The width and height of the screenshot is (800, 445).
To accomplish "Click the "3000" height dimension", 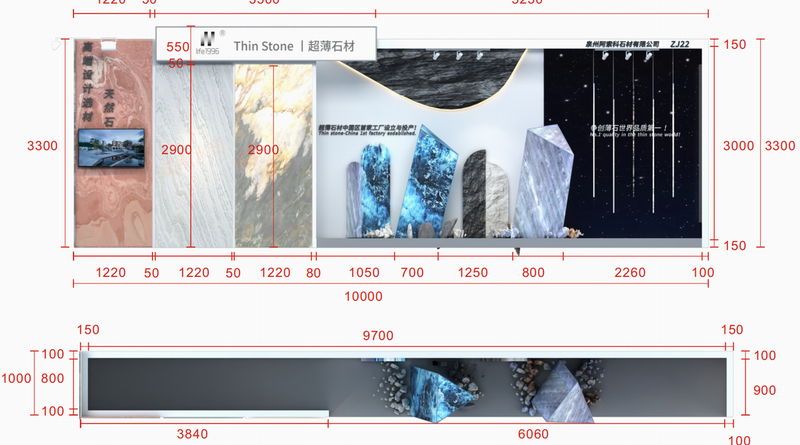I will coord(738,145).
